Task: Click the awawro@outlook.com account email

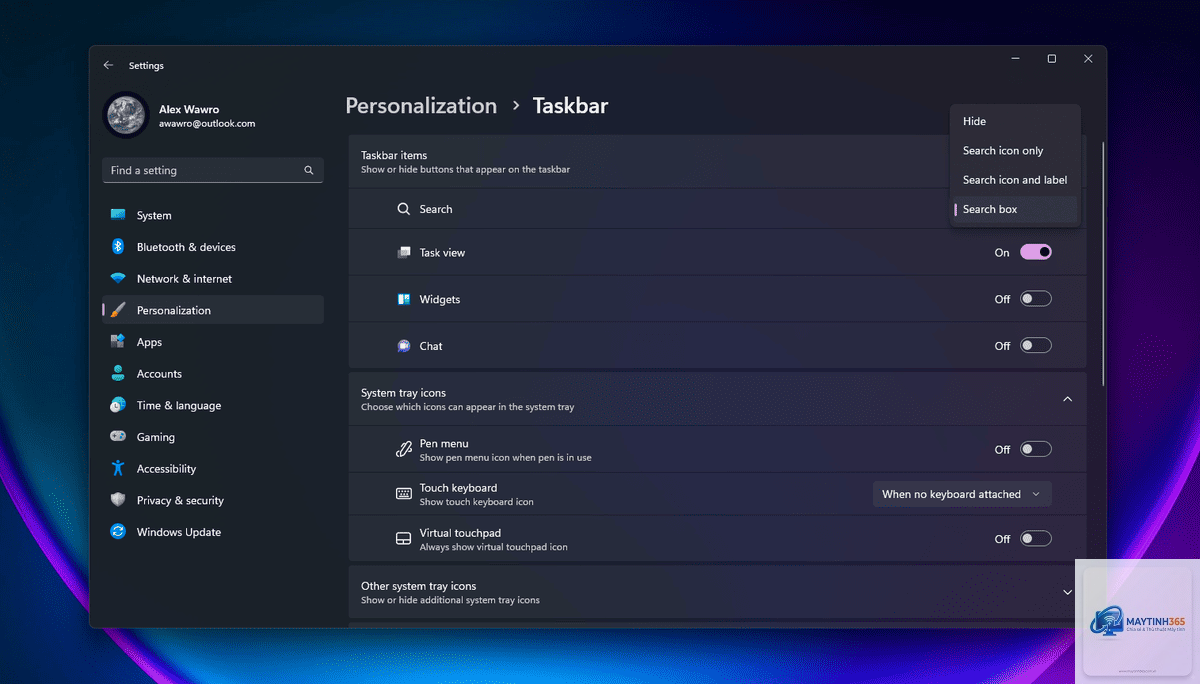Action: 207,124
